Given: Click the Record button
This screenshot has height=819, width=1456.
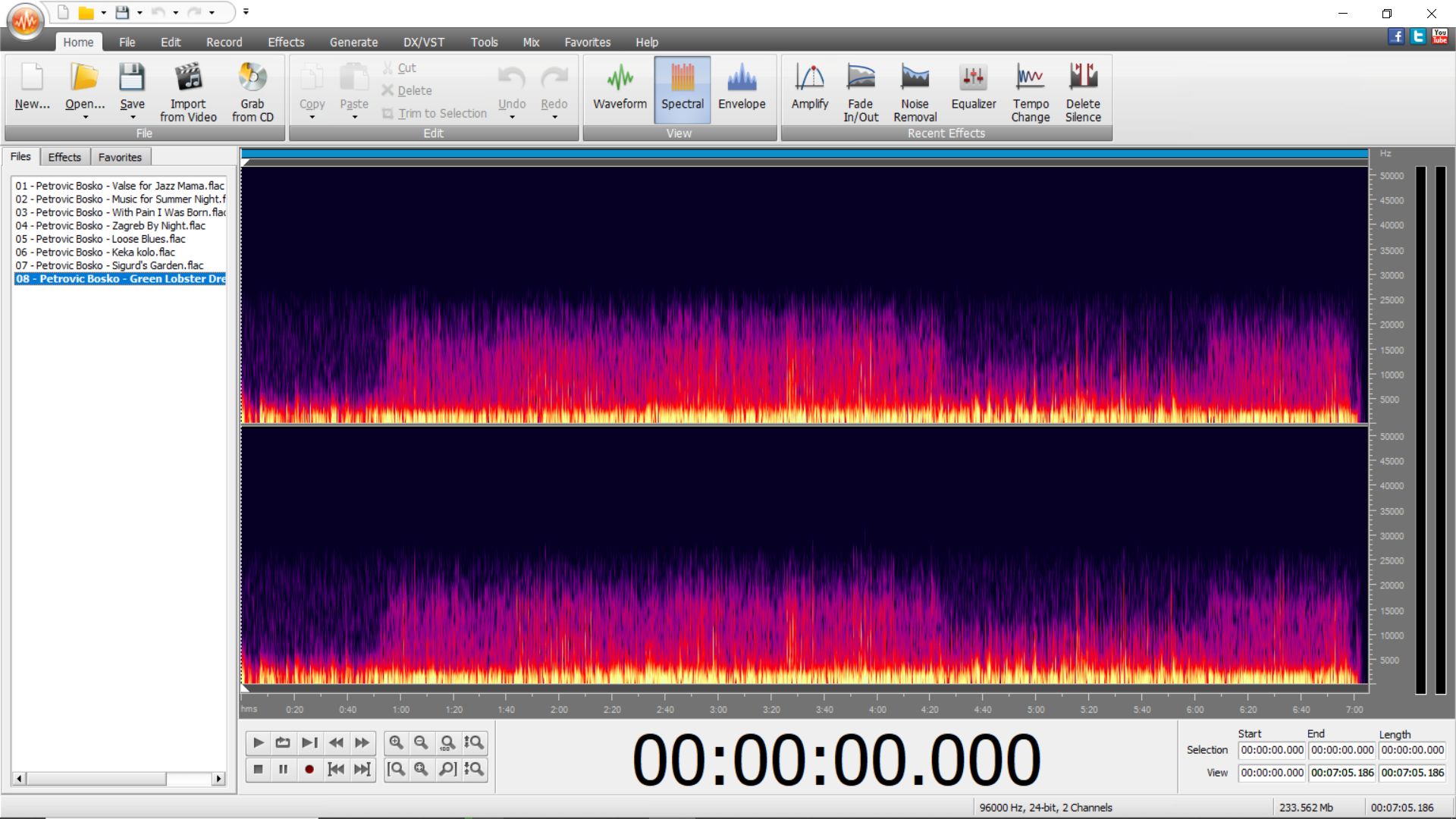Looking at the screenshot, I should tap(309, 770).
